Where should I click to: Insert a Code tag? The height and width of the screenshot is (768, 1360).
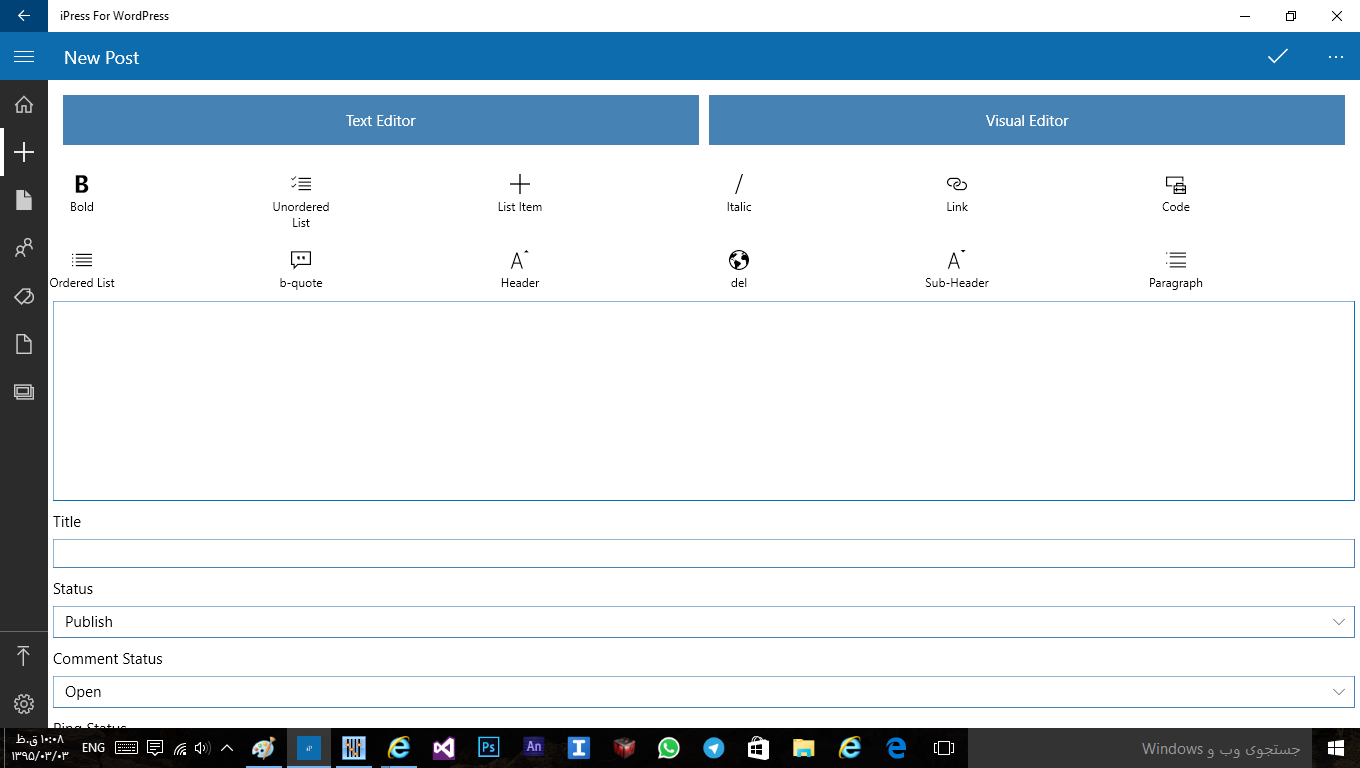click(x=1176, y=193)
